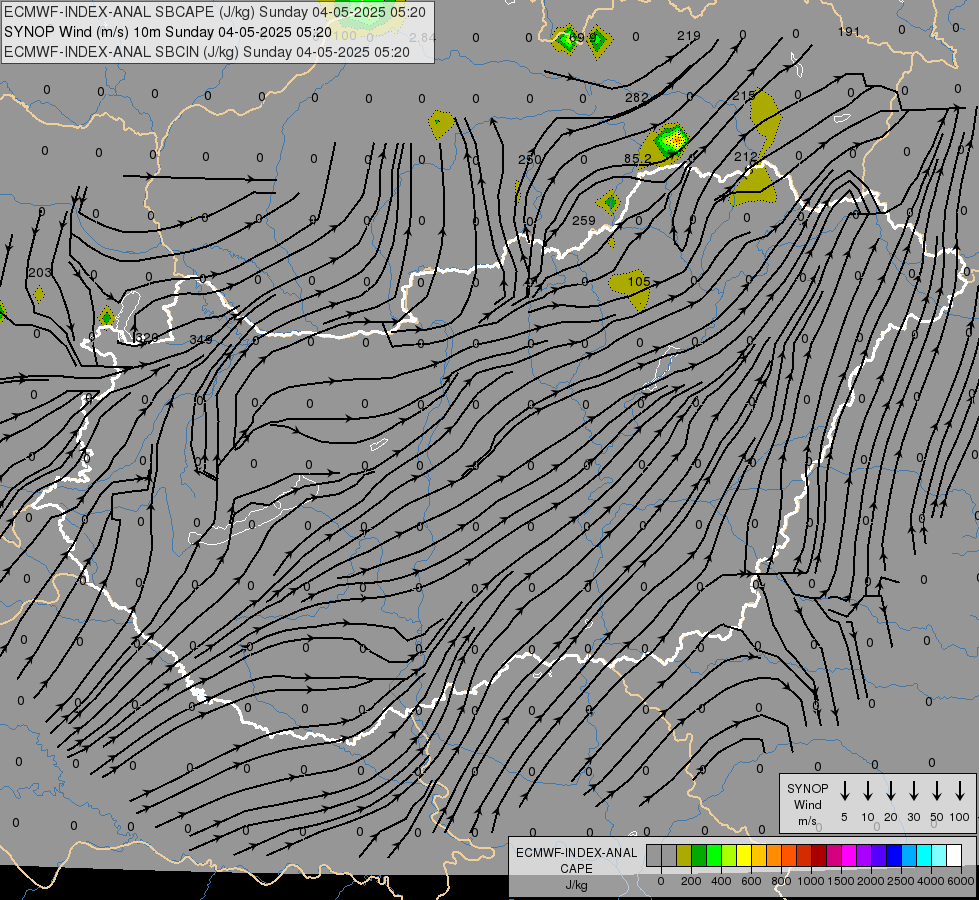
Task: Click the wind arrow above 100 in SYNOP legend
Action: pos(960,791)
